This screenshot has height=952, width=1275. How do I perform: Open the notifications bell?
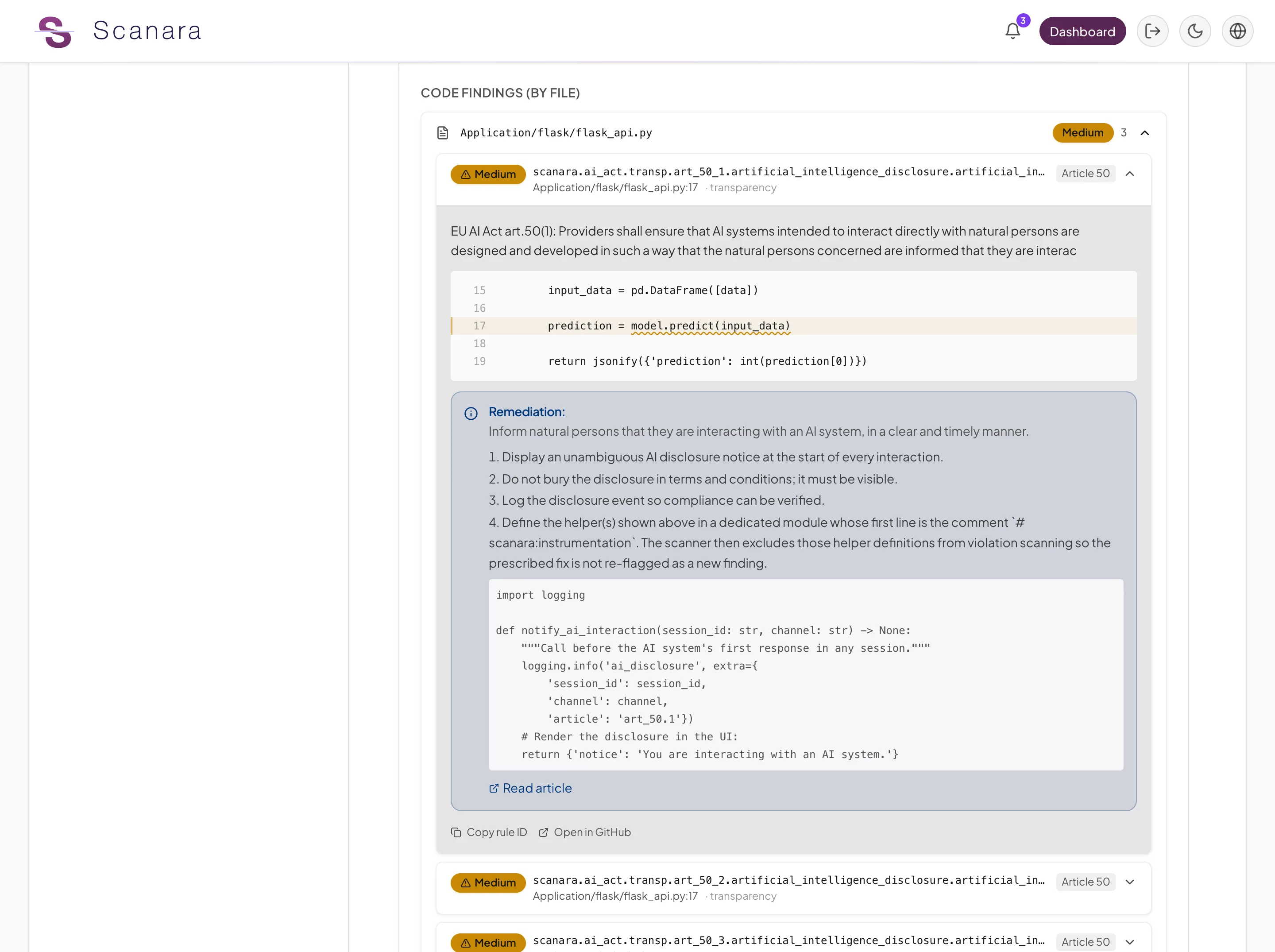pyautogui.click(x=1013, y=31)
